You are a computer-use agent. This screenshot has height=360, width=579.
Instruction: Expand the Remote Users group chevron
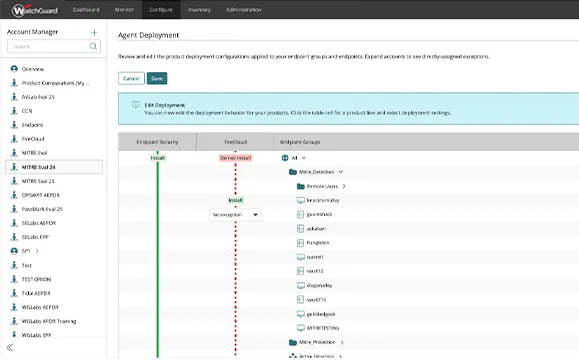coord(344,186)
